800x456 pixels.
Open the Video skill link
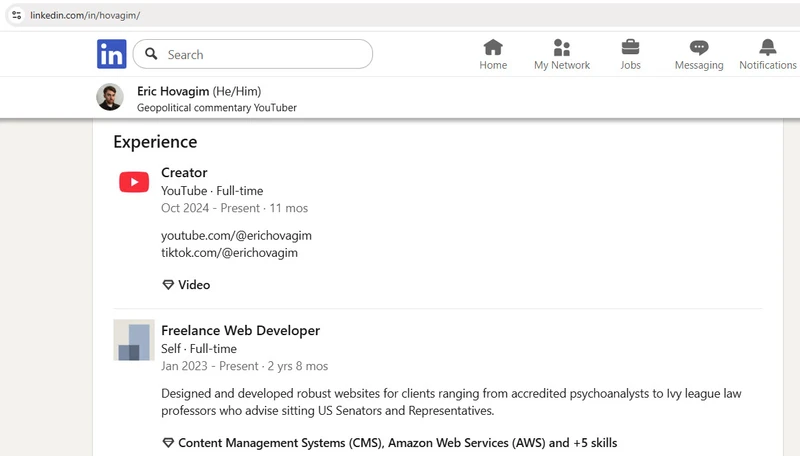194,285
